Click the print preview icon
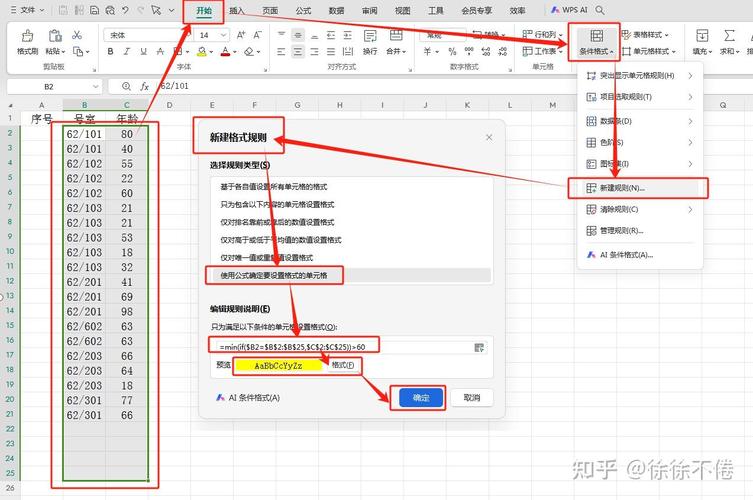This screenshot has width=753, height=500. click(110, 10)
